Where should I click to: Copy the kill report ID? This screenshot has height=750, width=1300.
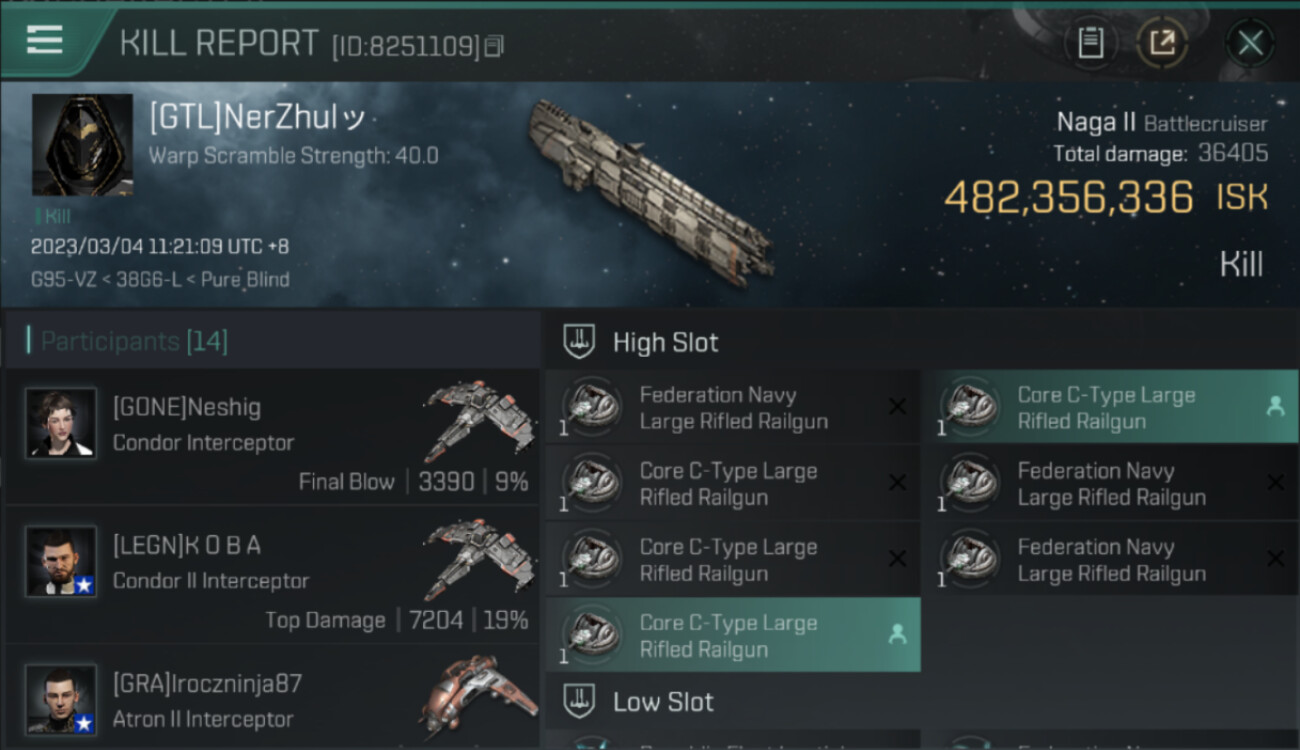pyautogui.click(x=494, y=46)
